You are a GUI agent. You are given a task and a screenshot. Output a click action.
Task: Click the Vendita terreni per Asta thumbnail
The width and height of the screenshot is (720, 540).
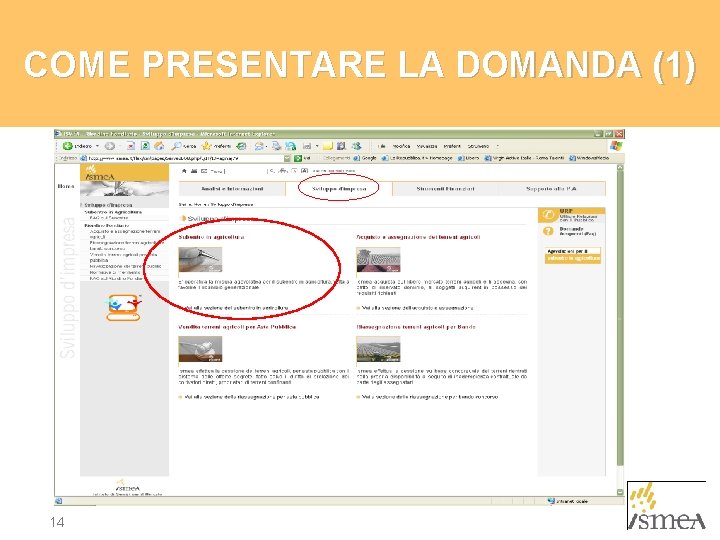[200, 349]
